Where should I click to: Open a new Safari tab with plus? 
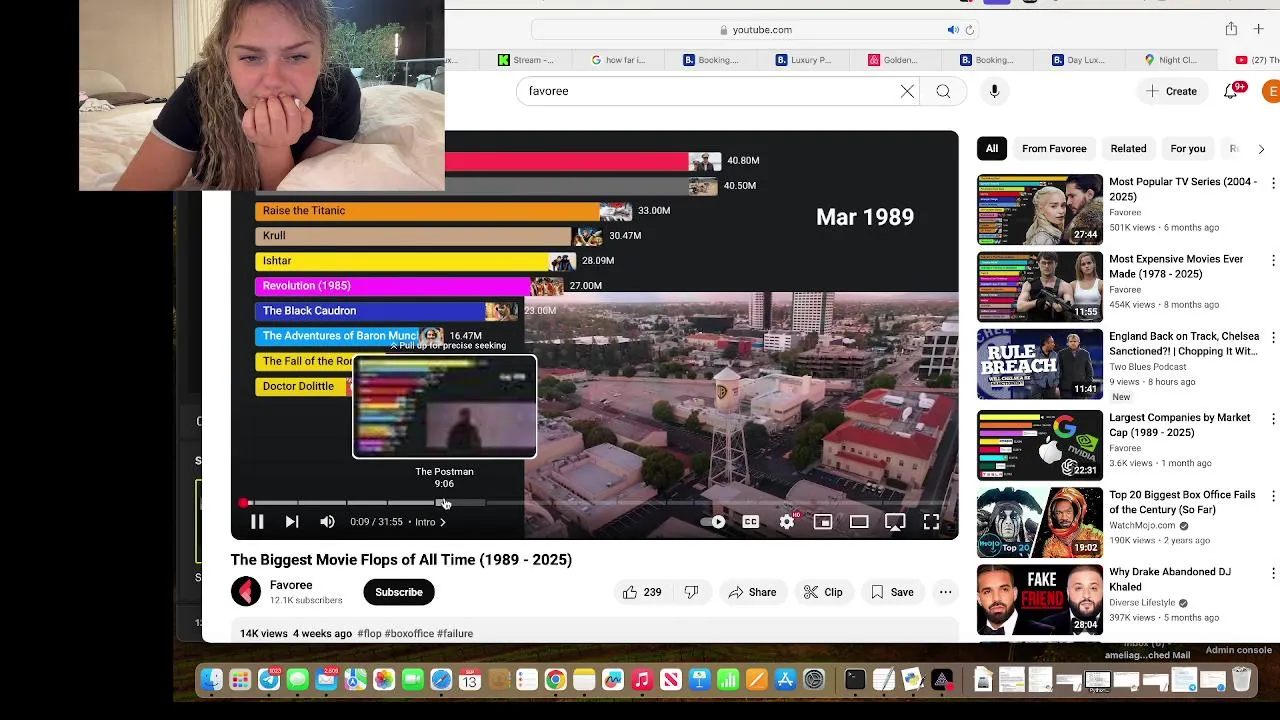[x=1258, y=29]
